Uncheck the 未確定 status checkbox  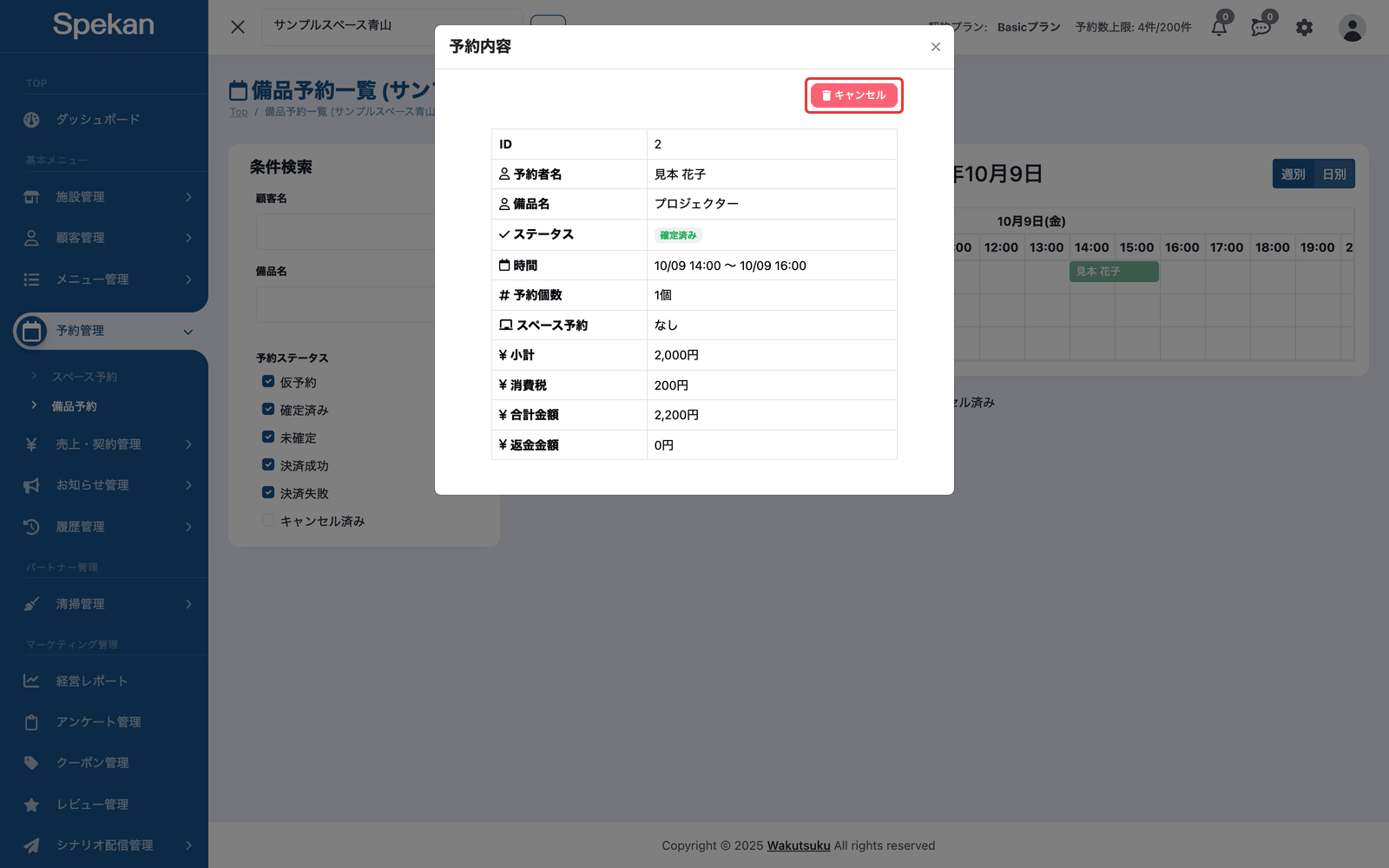tap(268, 437)
